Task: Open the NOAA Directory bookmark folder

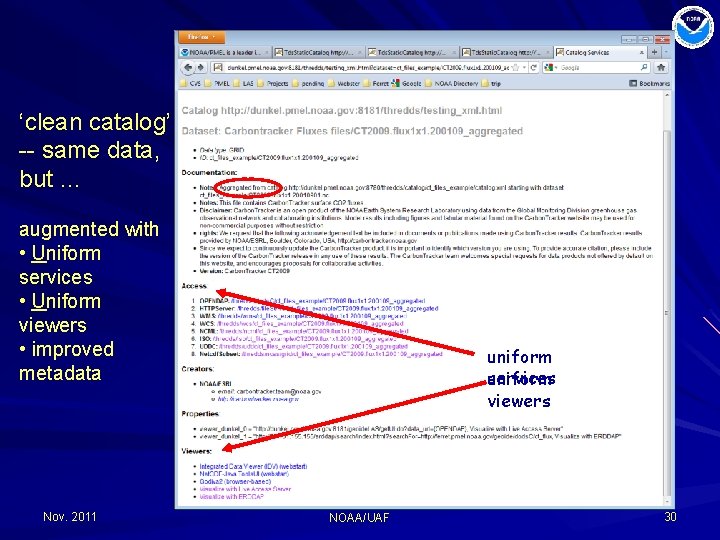Action: 452,84
